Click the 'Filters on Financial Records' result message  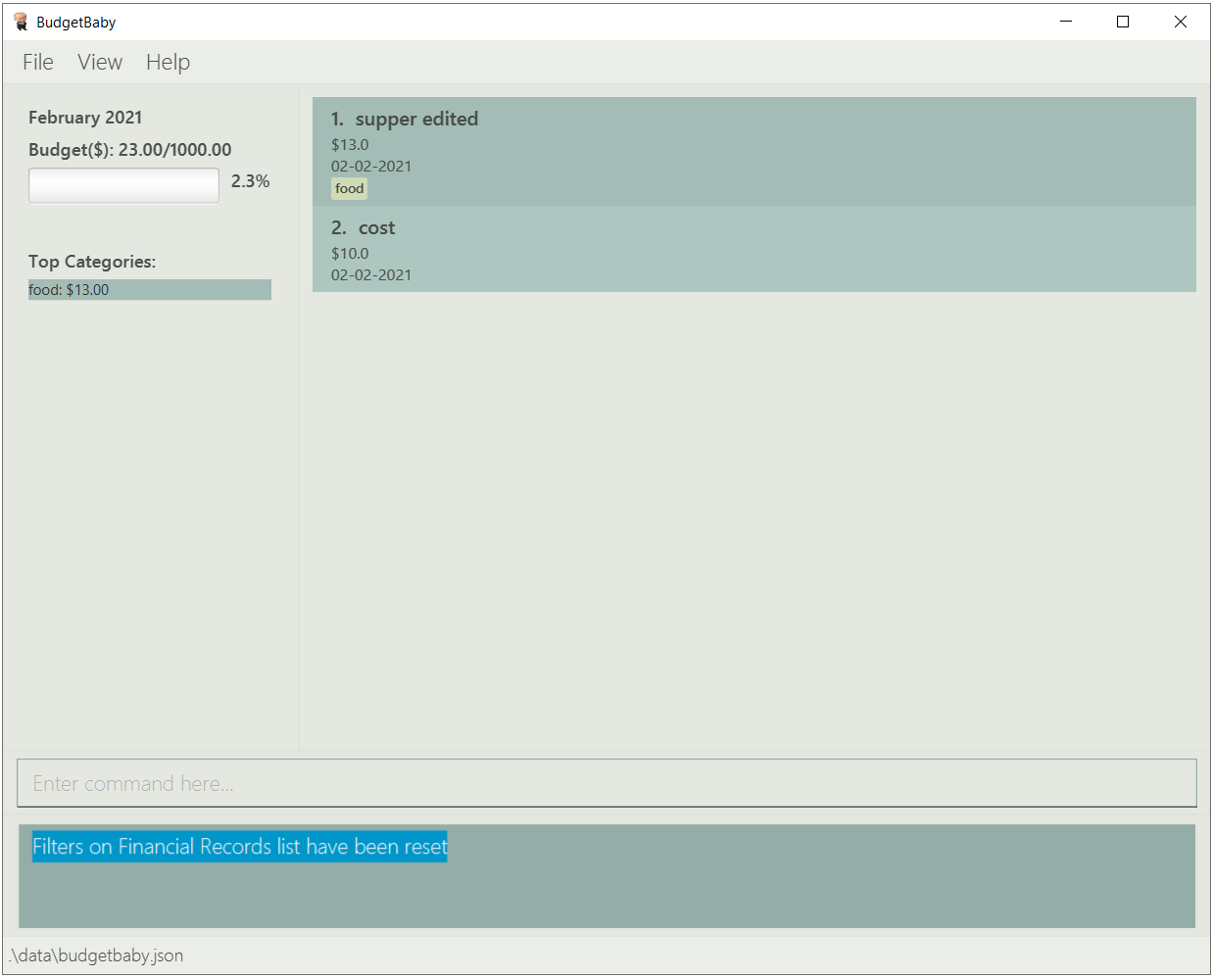pyautogui.click(x=240, y=847)
